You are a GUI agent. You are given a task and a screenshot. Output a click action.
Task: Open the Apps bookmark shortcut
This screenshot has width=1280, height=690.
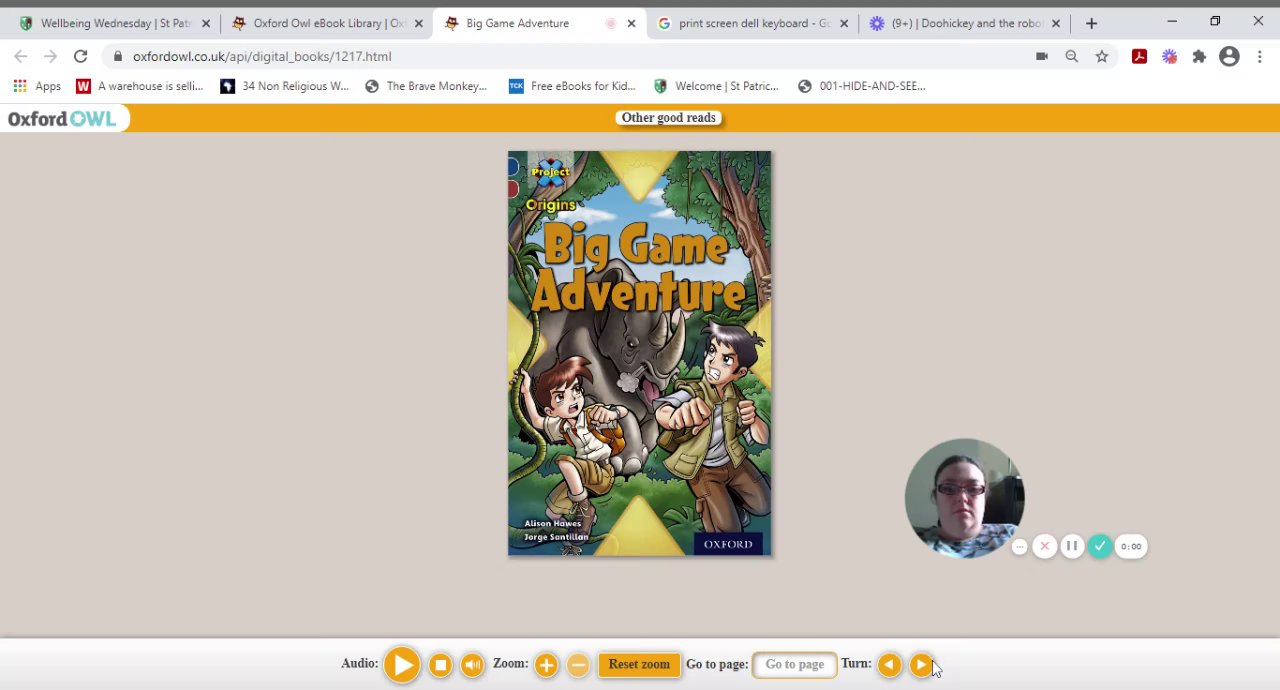click(x=37, y=86)
